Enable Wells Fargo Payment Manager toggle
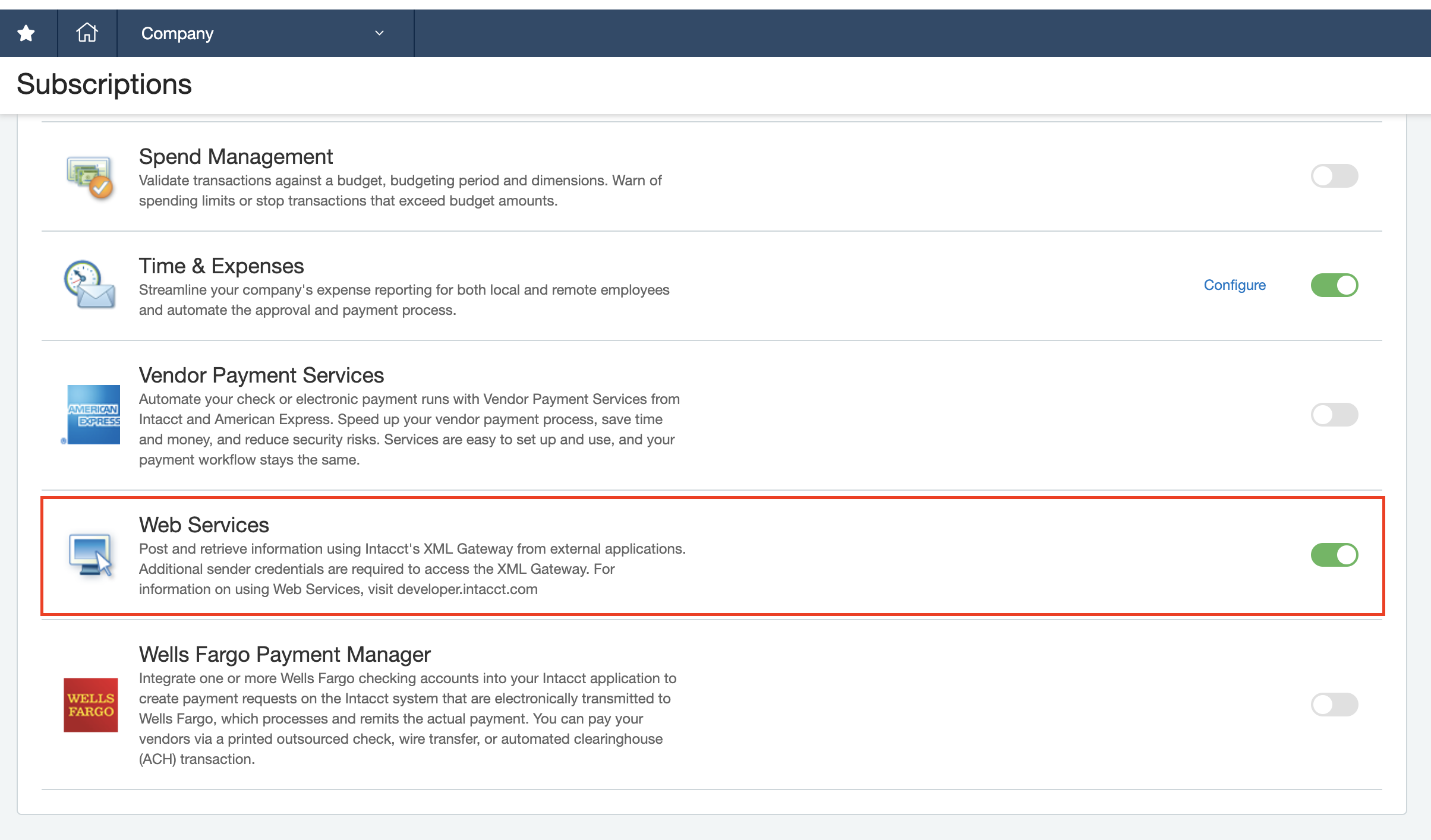Image resolution: width=1431 pixels, height=840 pixels. click(x=1334, y=705)
